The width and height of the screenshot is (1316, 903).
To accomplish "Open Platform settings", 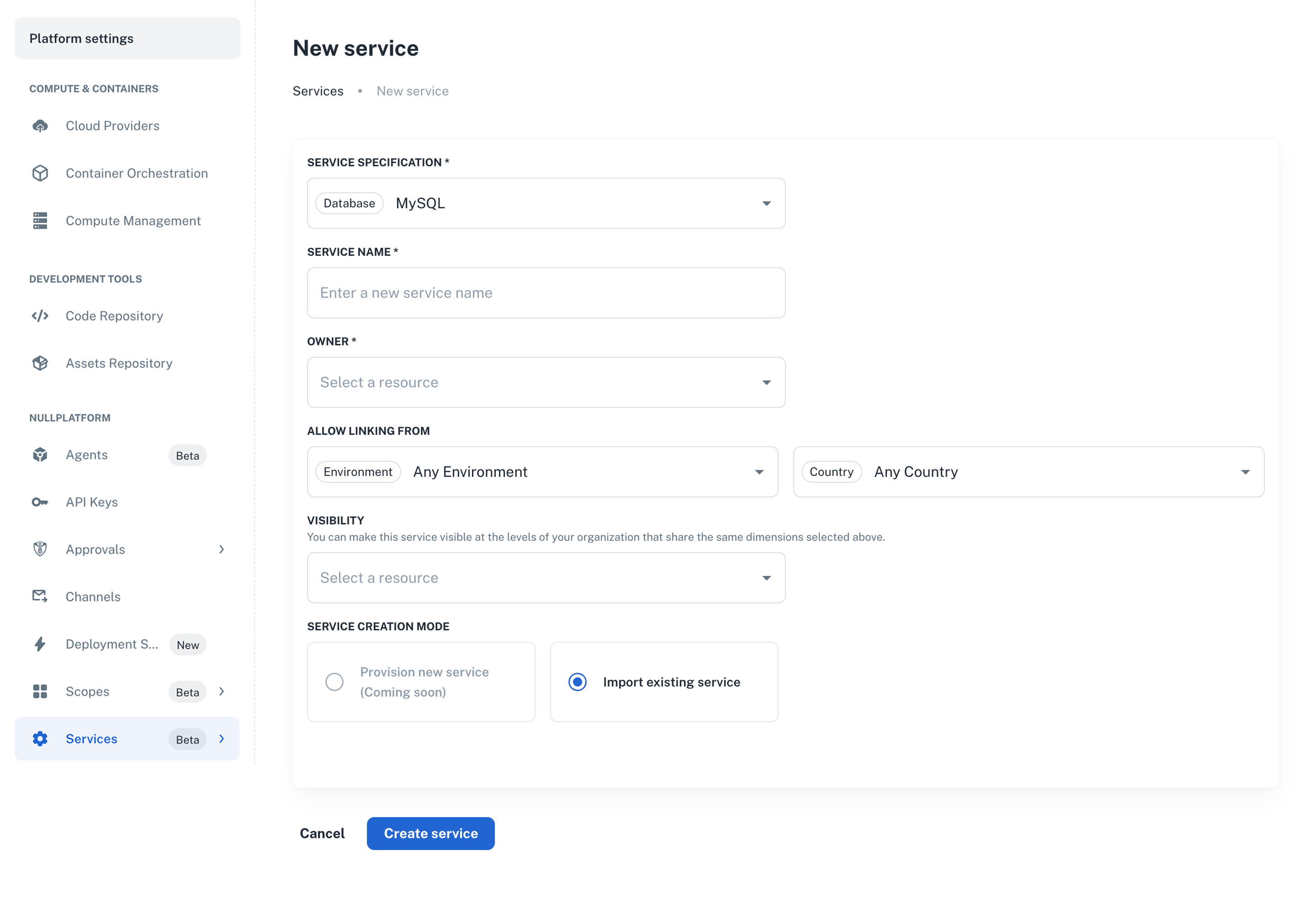I will coord(82,38).
